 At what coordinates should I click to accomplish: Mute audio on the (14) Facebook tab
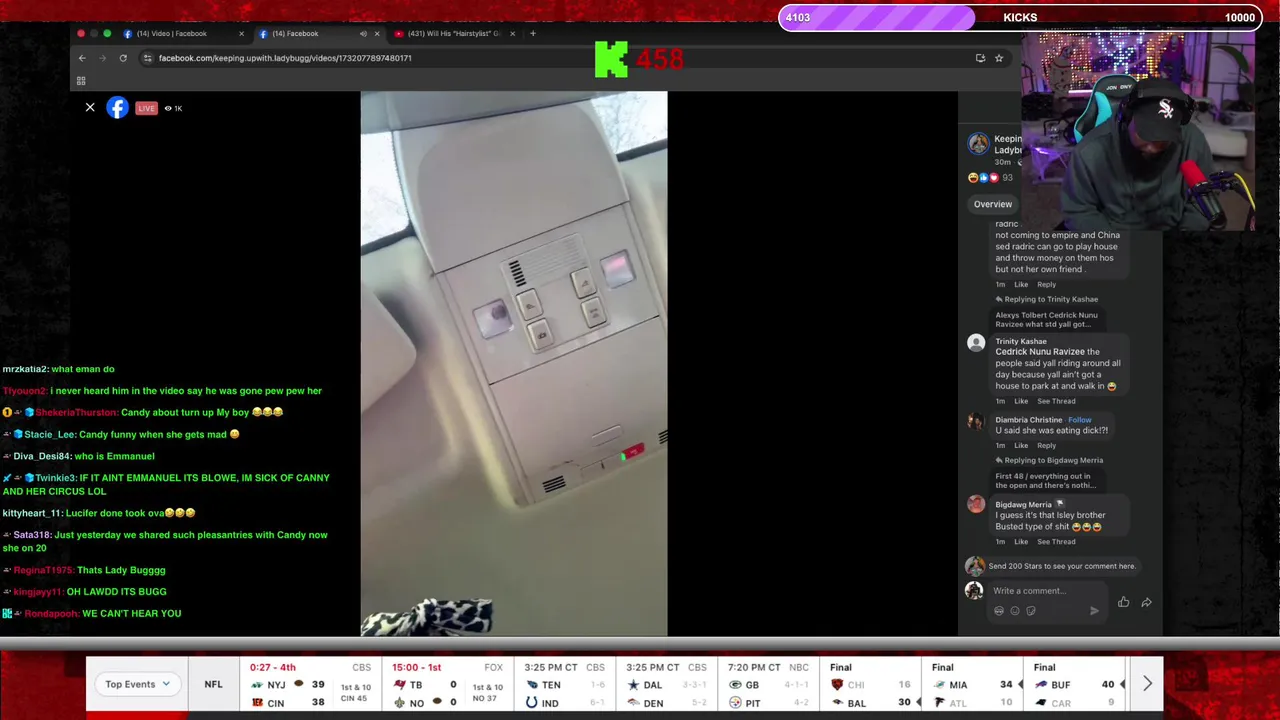363,34
